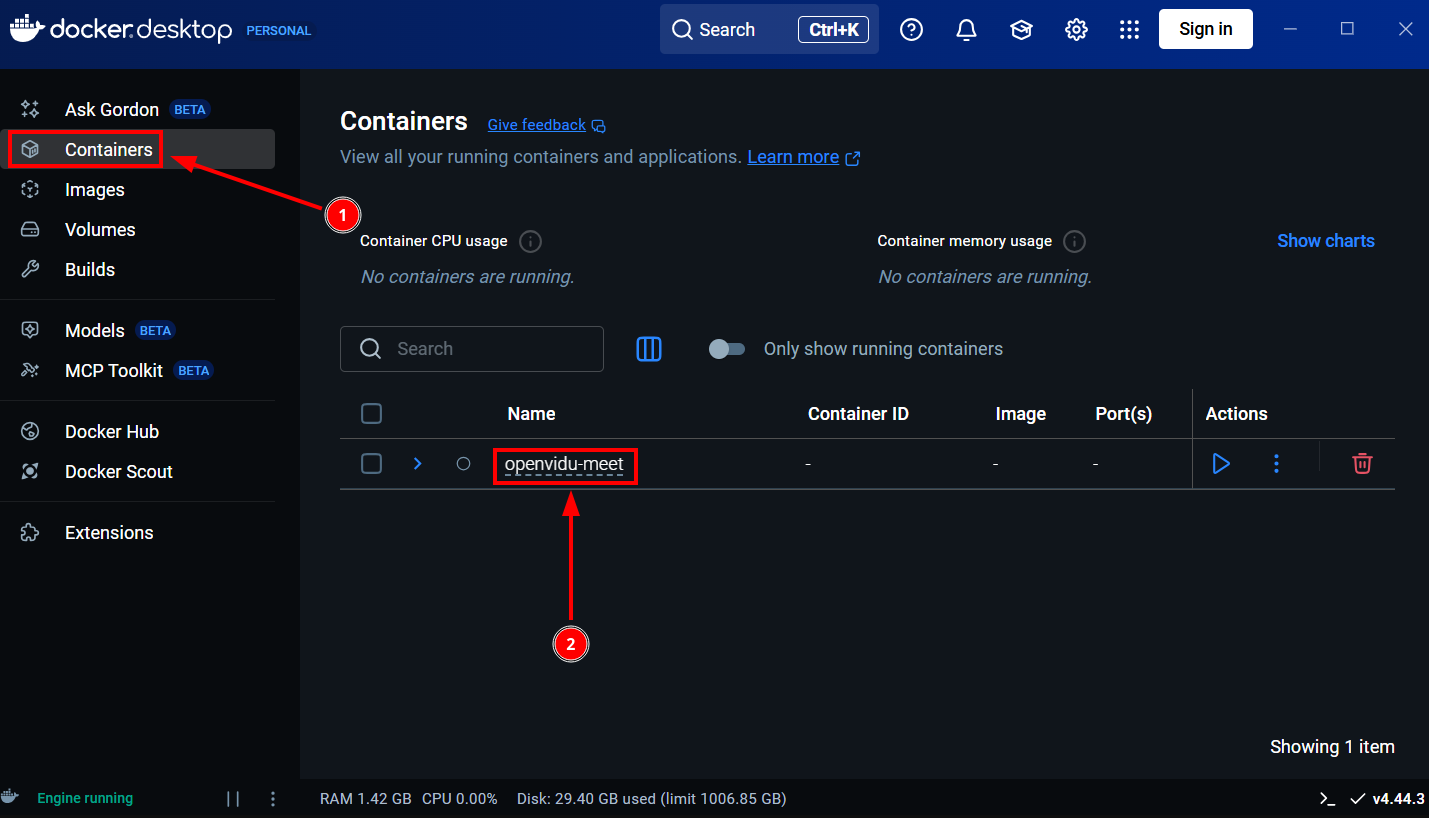
Task: Click the Sign in button
Action: coord(1205,29)
